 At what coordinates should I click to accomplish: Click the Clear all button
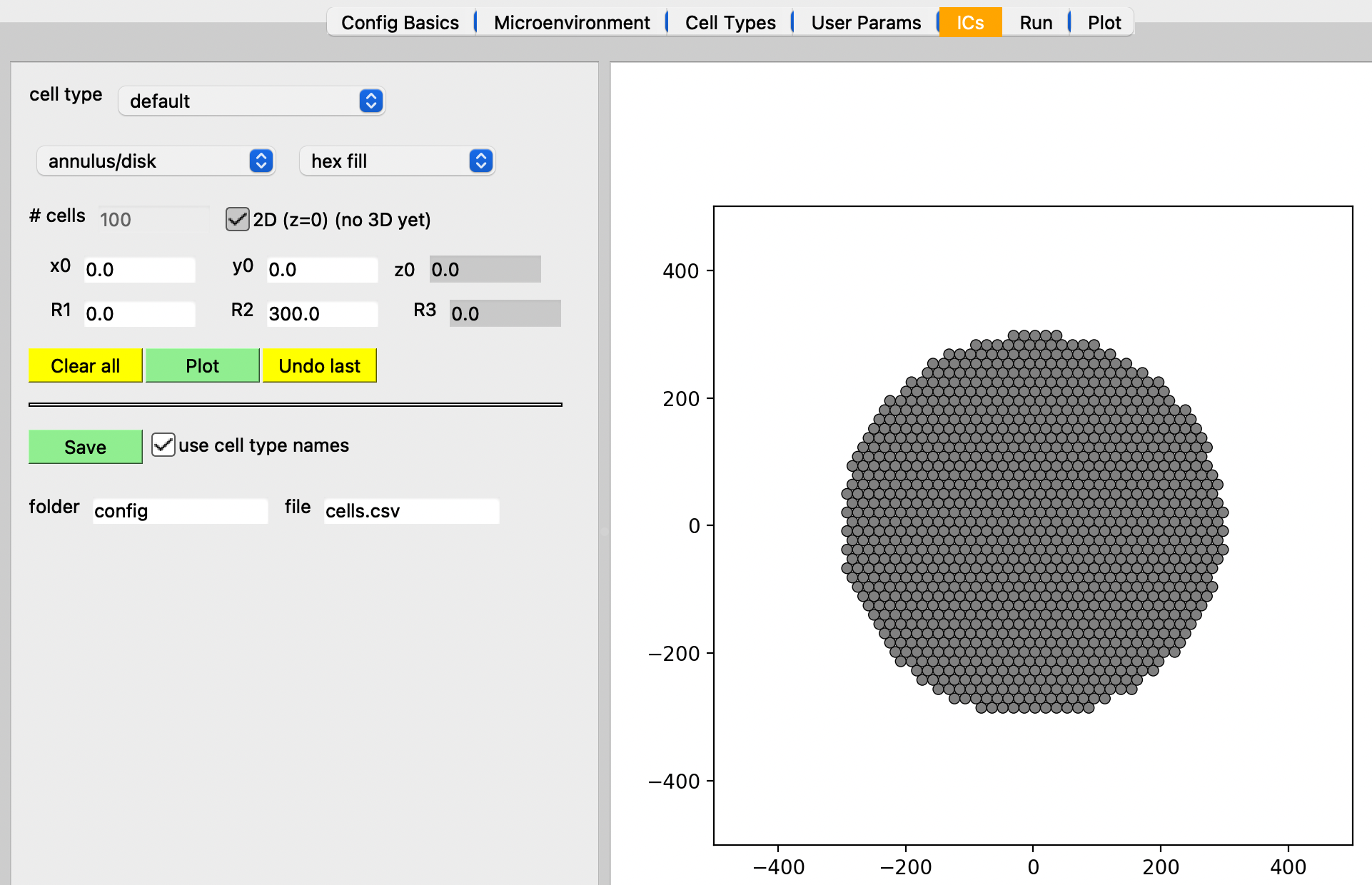pyautogui.click(x=85, y=365)
